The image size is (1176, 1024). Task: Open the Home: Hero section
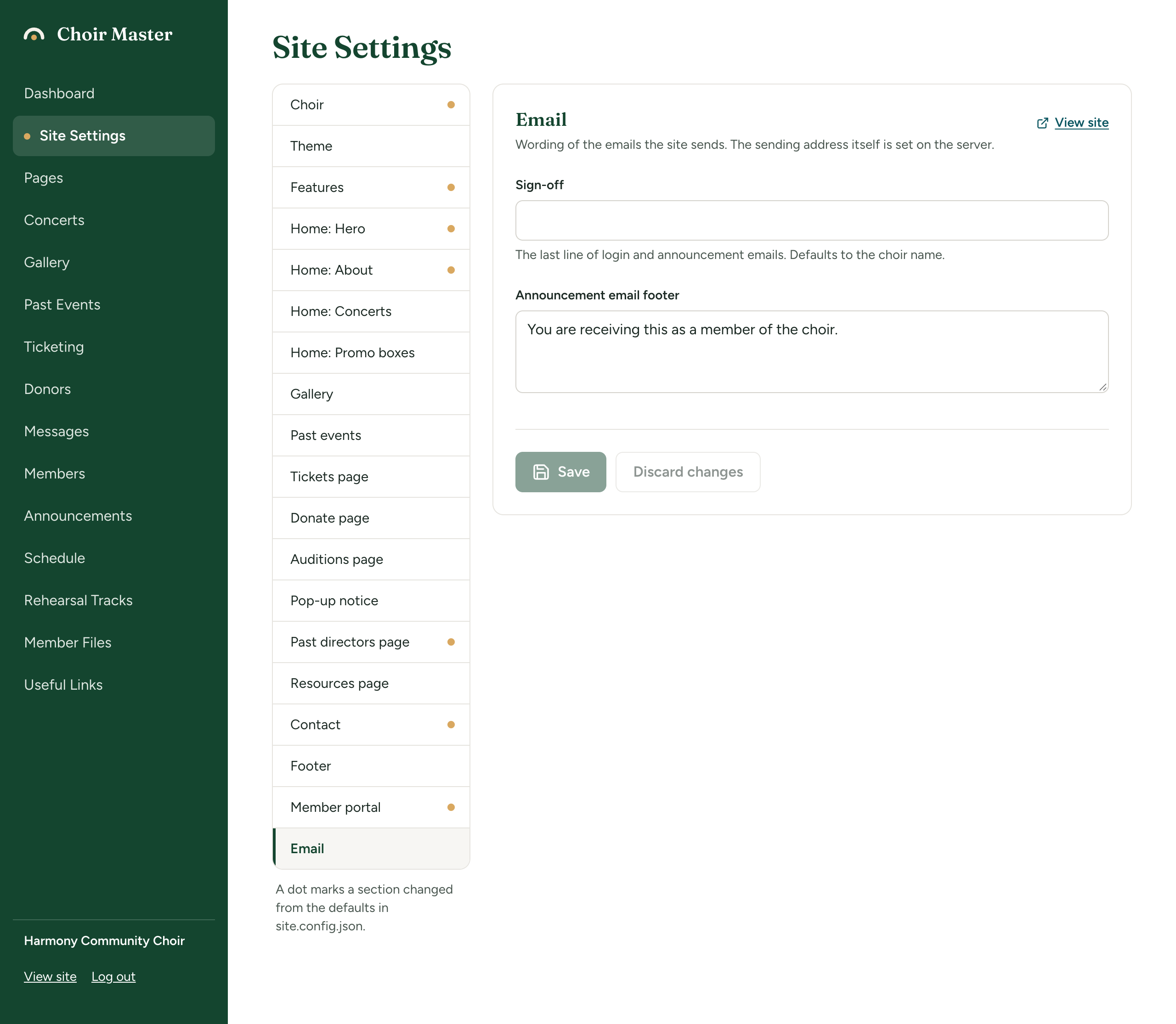point(371,229)
